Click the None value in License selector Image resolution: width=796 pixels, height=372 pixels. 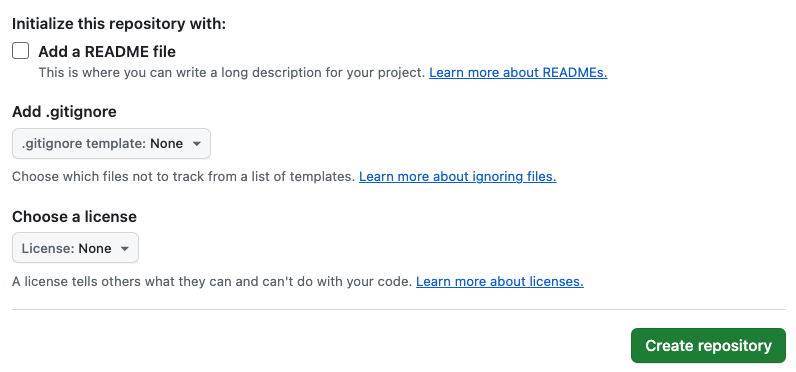[x=95, y=249]
